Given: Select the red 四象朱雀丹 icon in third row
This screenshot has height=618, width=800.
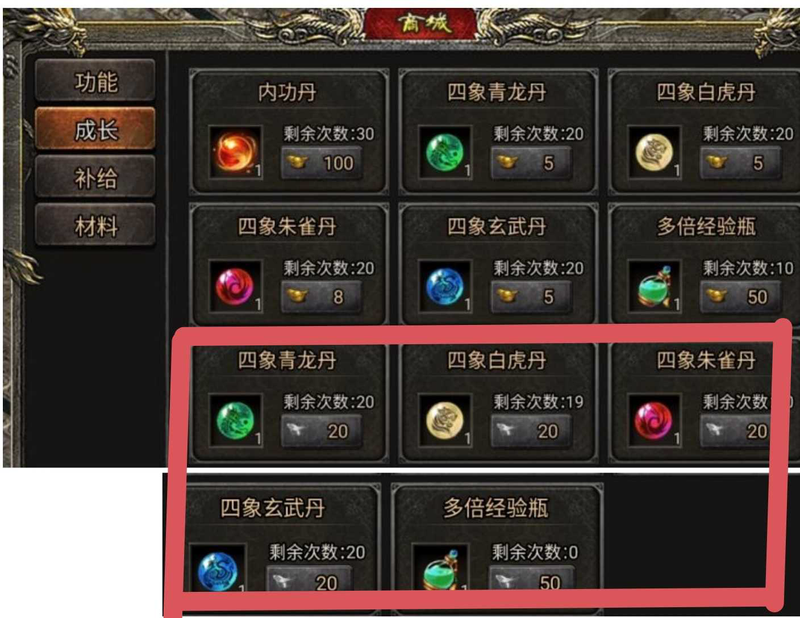Looking at the screenshot, I should 654,420.
